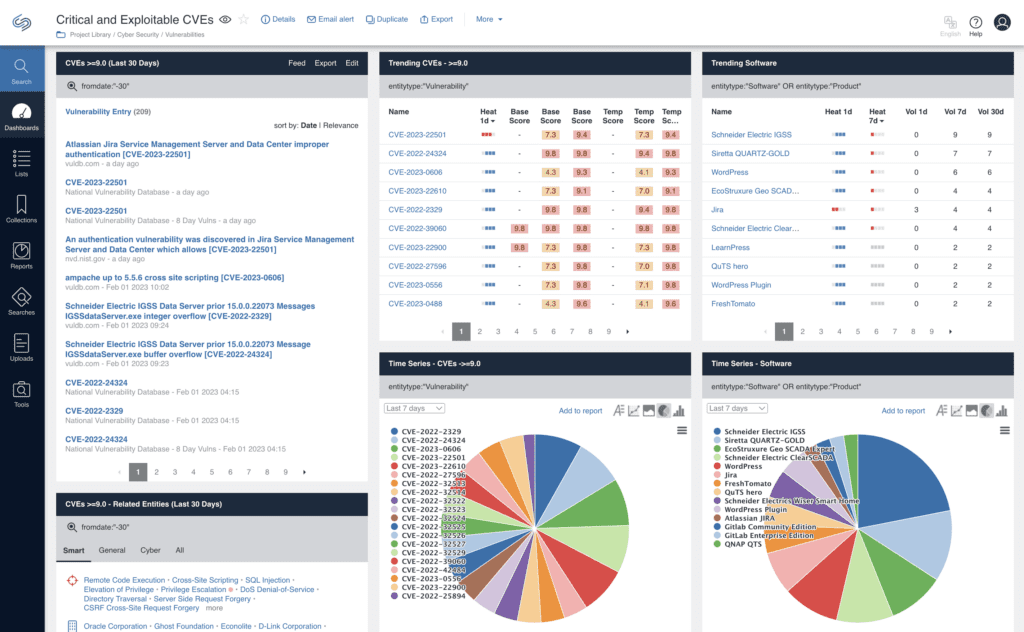Select line chart icon in Time Series Software
The height and width of the screenshot is (632, 1024).
[956, 411]
